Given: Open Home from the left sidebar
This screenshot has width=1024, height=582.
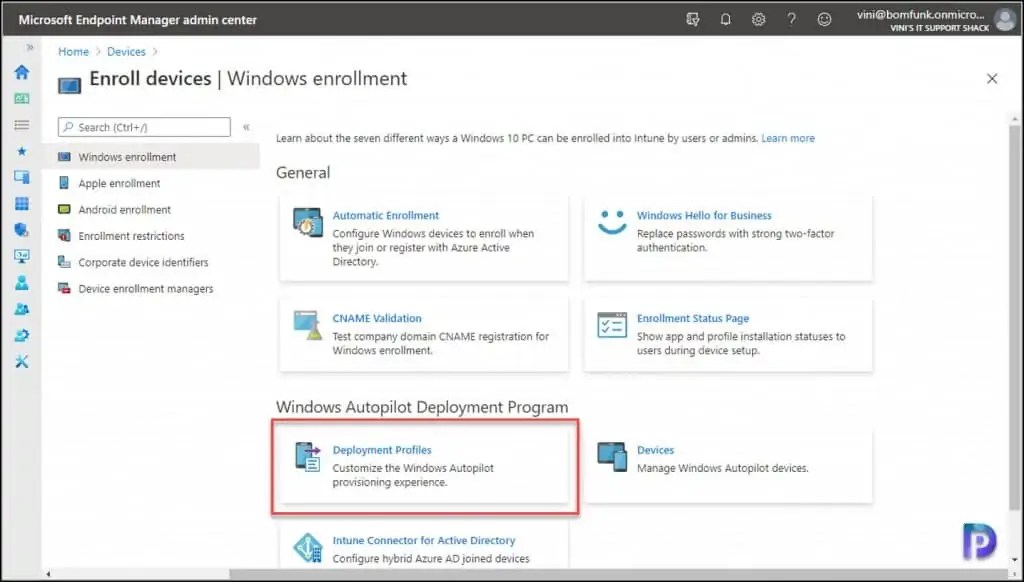Looking at the screenshot, I should click(22, 72).
